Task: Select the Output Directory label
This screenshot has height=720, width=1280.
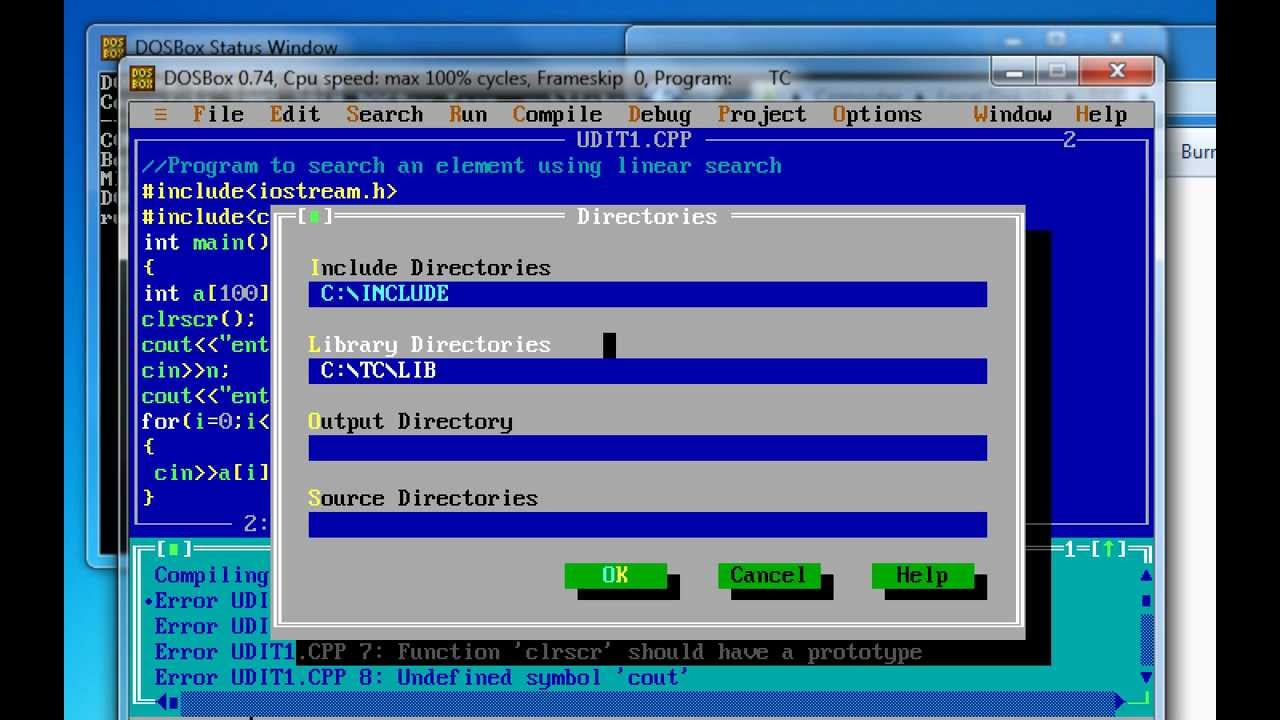Action: point(410,422)
